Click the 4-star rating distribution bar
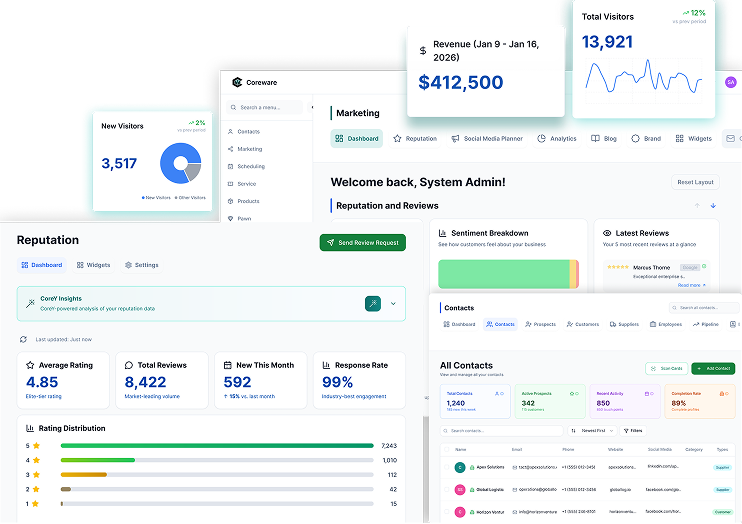Screen dimensions: 742x524 [217, 460]
